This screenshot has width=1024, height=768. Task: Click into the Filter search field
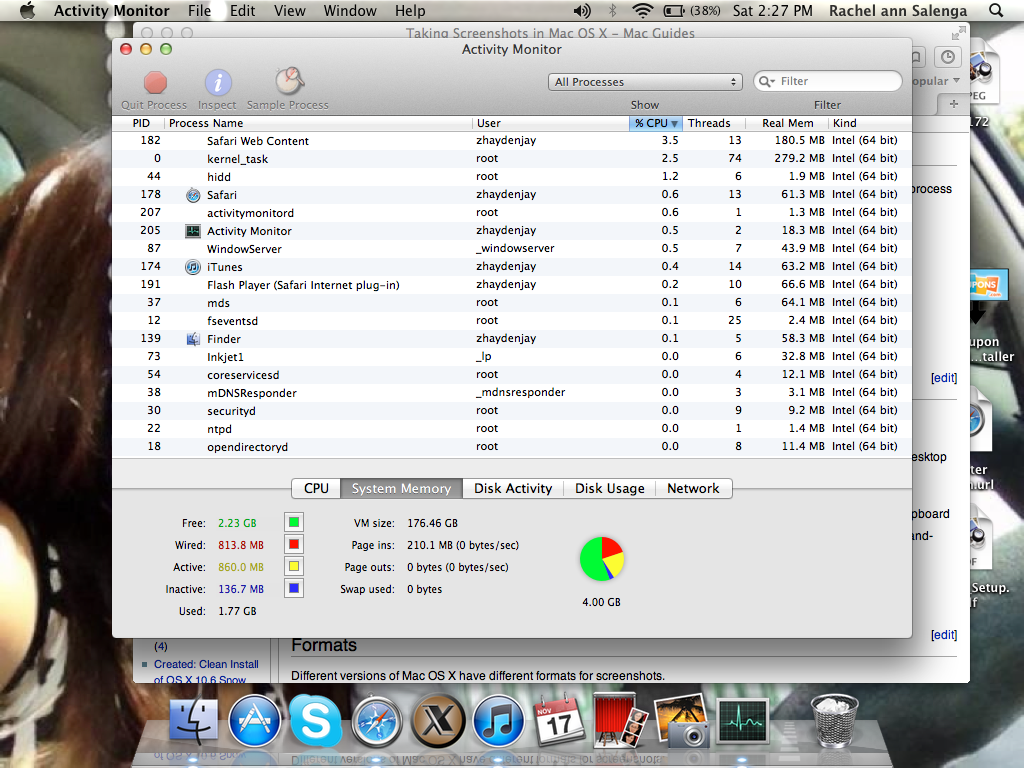[827, 81]
